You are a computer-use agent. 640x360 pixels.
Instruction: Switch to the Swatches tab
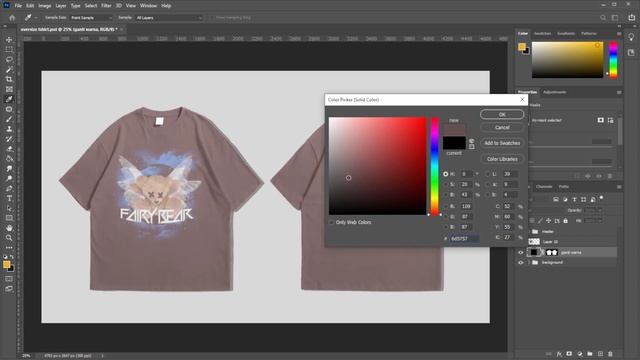point(542,33)
